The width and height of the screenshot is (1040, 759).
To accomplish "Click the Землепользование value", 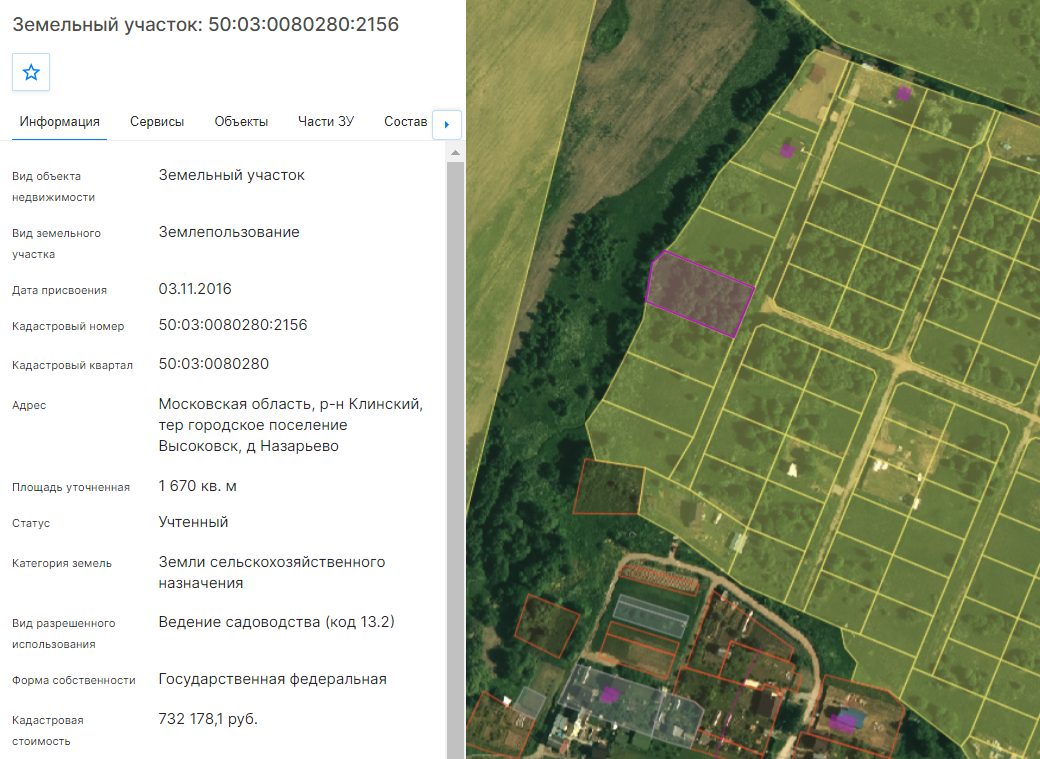I will coord(229,232).
